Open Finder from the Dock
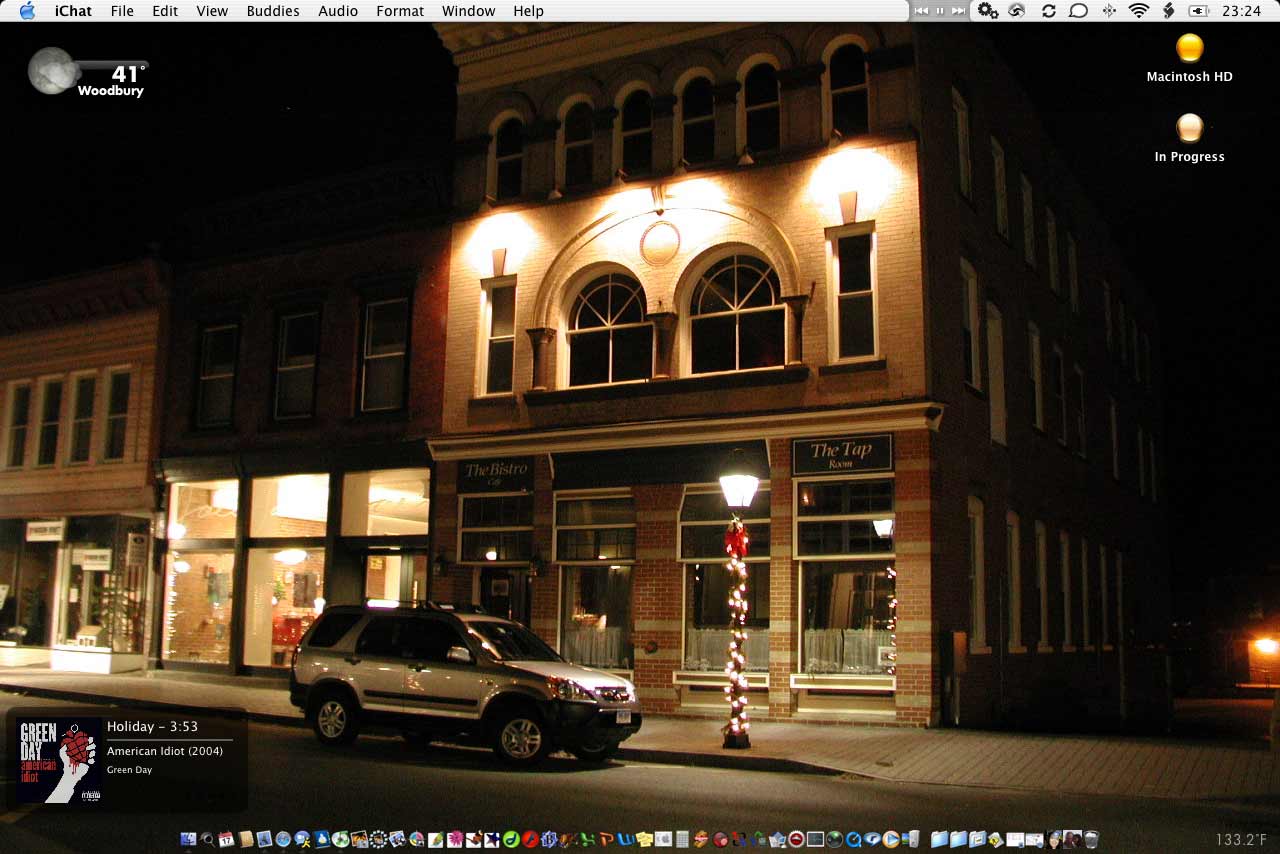The width and height of the screenshot is (1280, 854). (x=188, y=839)
